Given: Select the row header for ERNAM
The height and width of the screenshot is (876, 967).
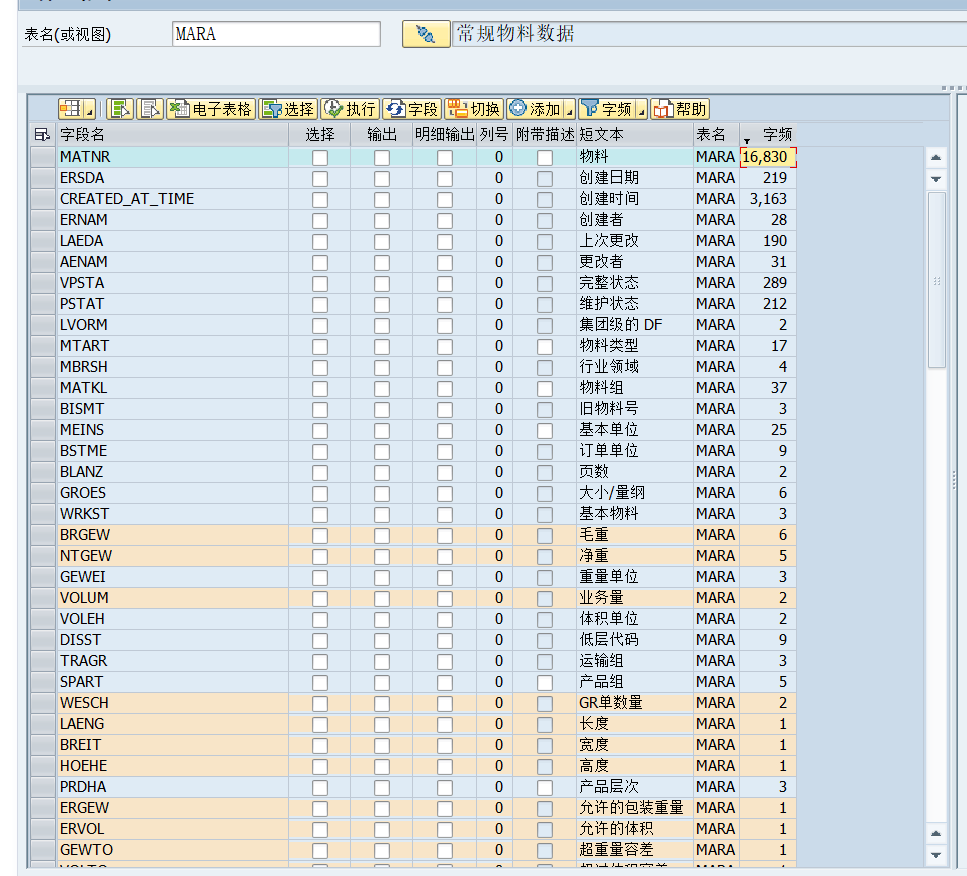Looking at the screenshot, I should tap(43, 220).
